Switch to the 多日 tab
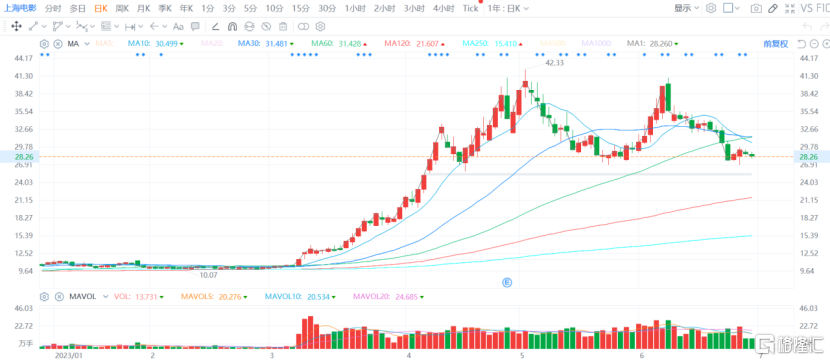This screenshot has width=830, height=361. point(78,8)
